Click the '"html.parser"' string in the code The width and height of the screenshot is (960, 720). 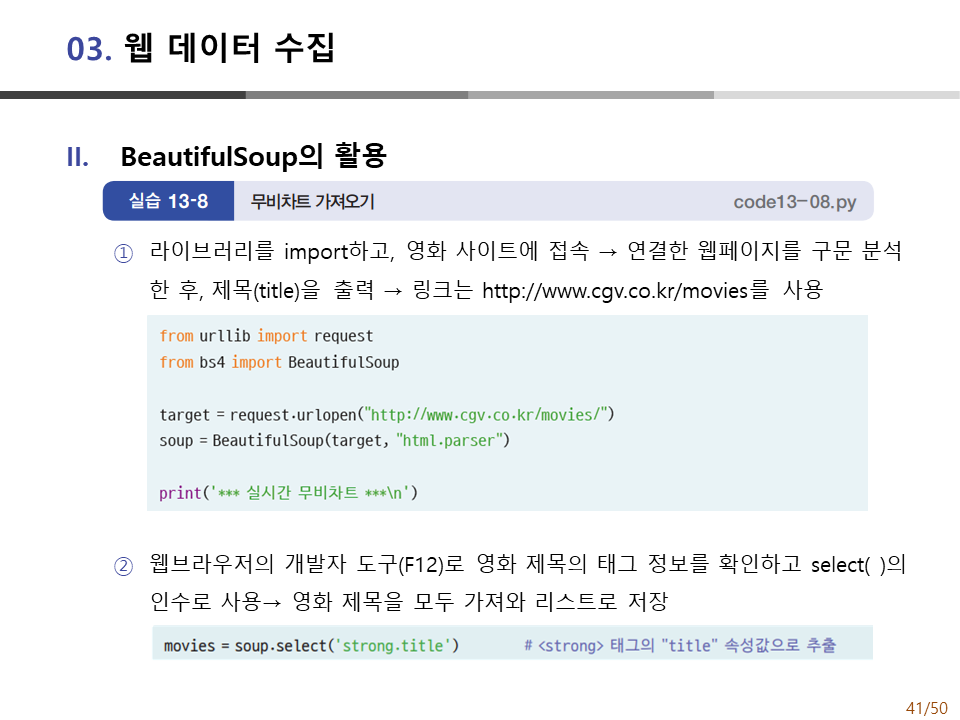click(449, 440)
